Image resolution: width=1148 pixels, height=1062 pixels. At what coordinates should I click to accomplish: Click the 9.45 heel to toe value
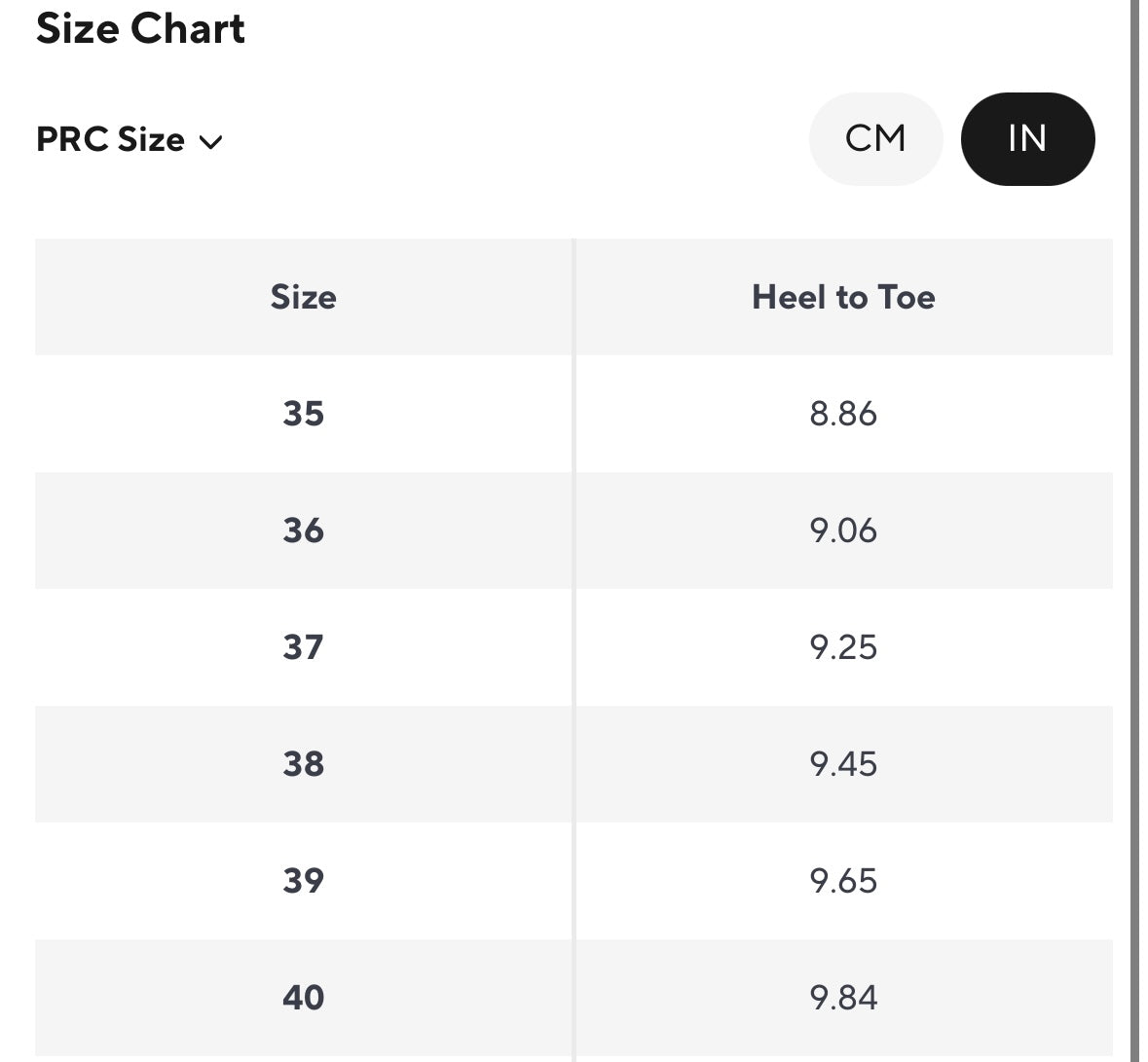click(x=843, y=764)
